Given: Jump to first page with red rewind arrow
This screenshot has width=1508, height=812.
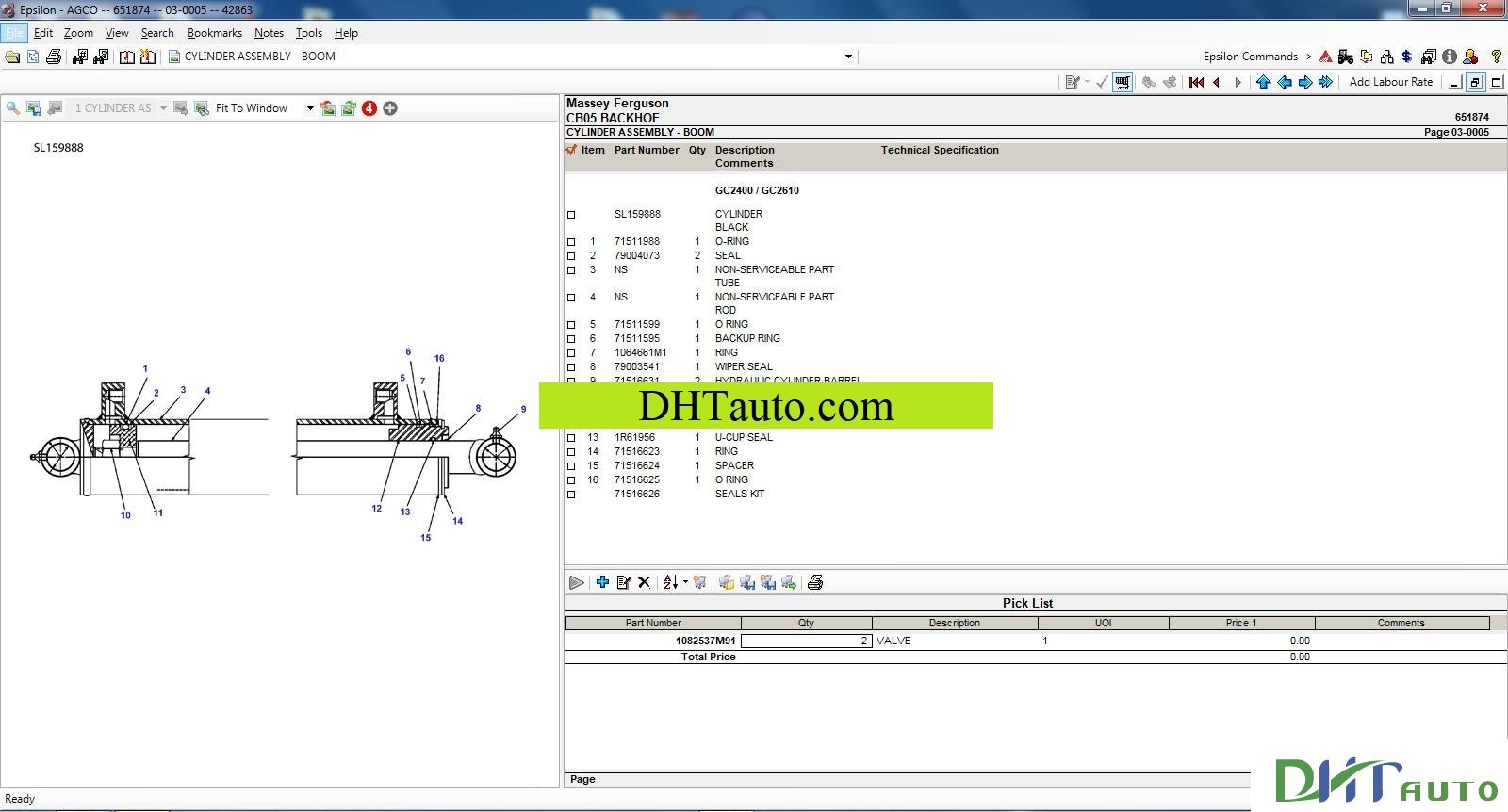Looking at the screenshot, I should pyautogui.click(x=1197, y=82).
